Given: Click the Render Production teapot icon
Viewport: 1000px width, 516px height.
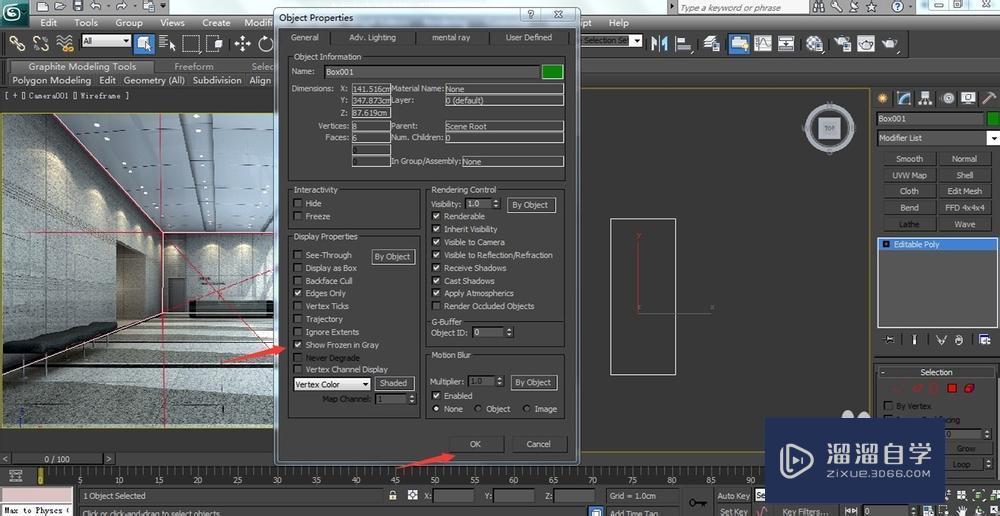Looking at the screenshot, I should [890, 43].
